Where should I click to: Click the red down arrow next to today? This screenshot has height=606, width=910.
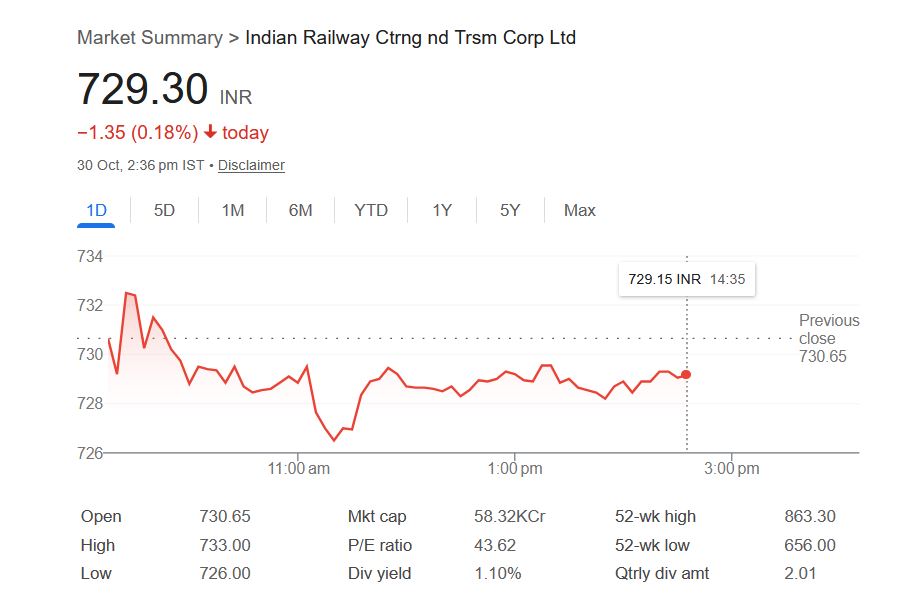tap(210, 133)
